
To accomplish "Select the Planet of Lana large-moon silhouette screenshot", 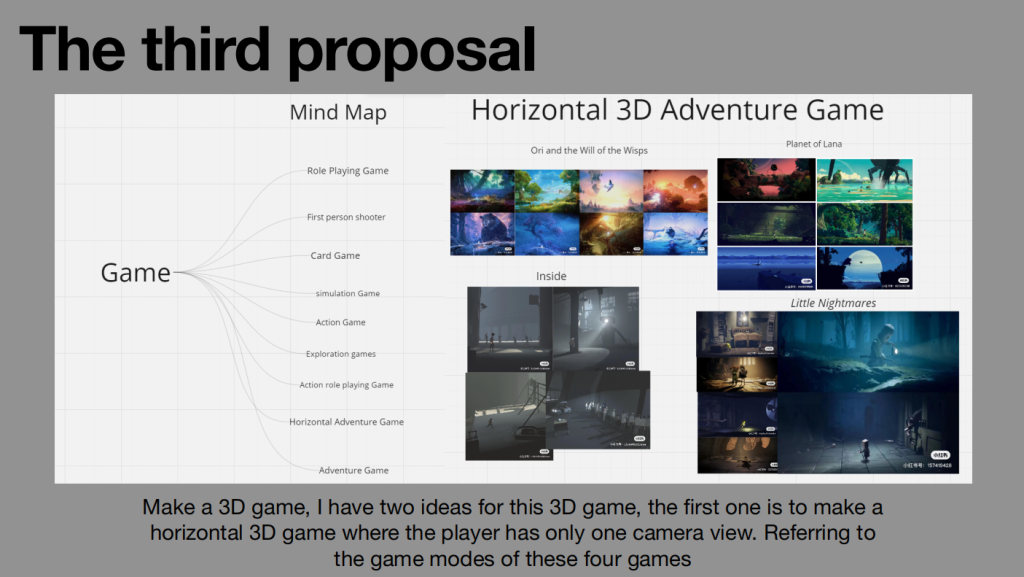I will point(865,268).
